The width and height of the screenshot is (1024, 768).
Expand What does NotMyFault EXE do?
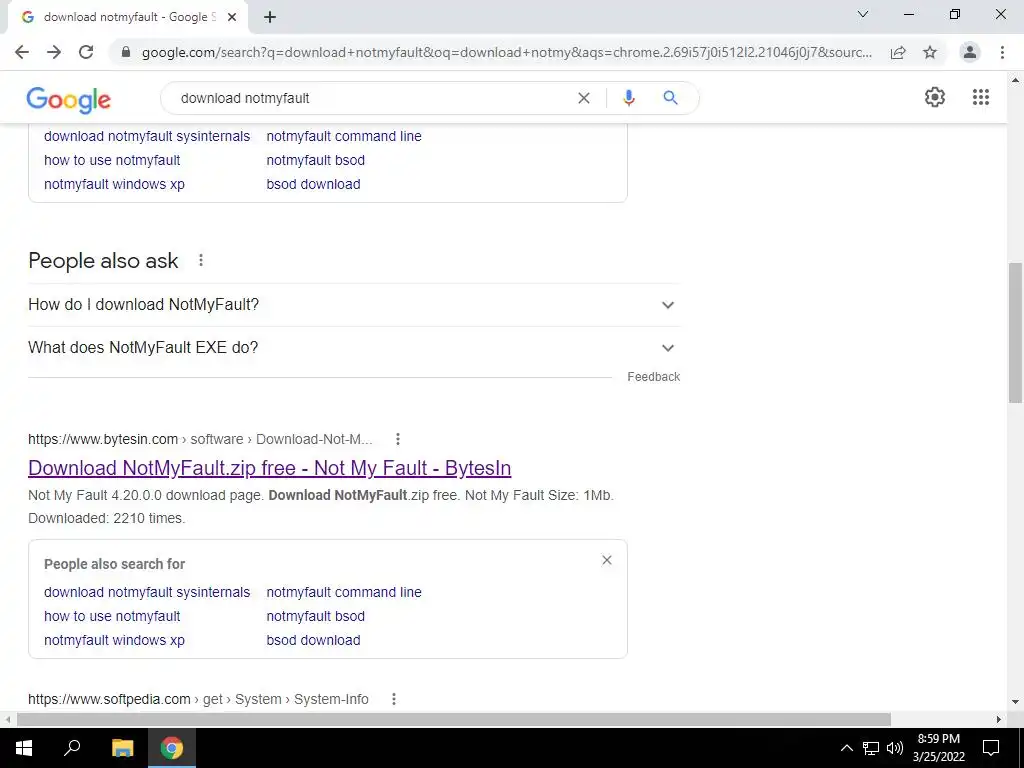[354, 347]
